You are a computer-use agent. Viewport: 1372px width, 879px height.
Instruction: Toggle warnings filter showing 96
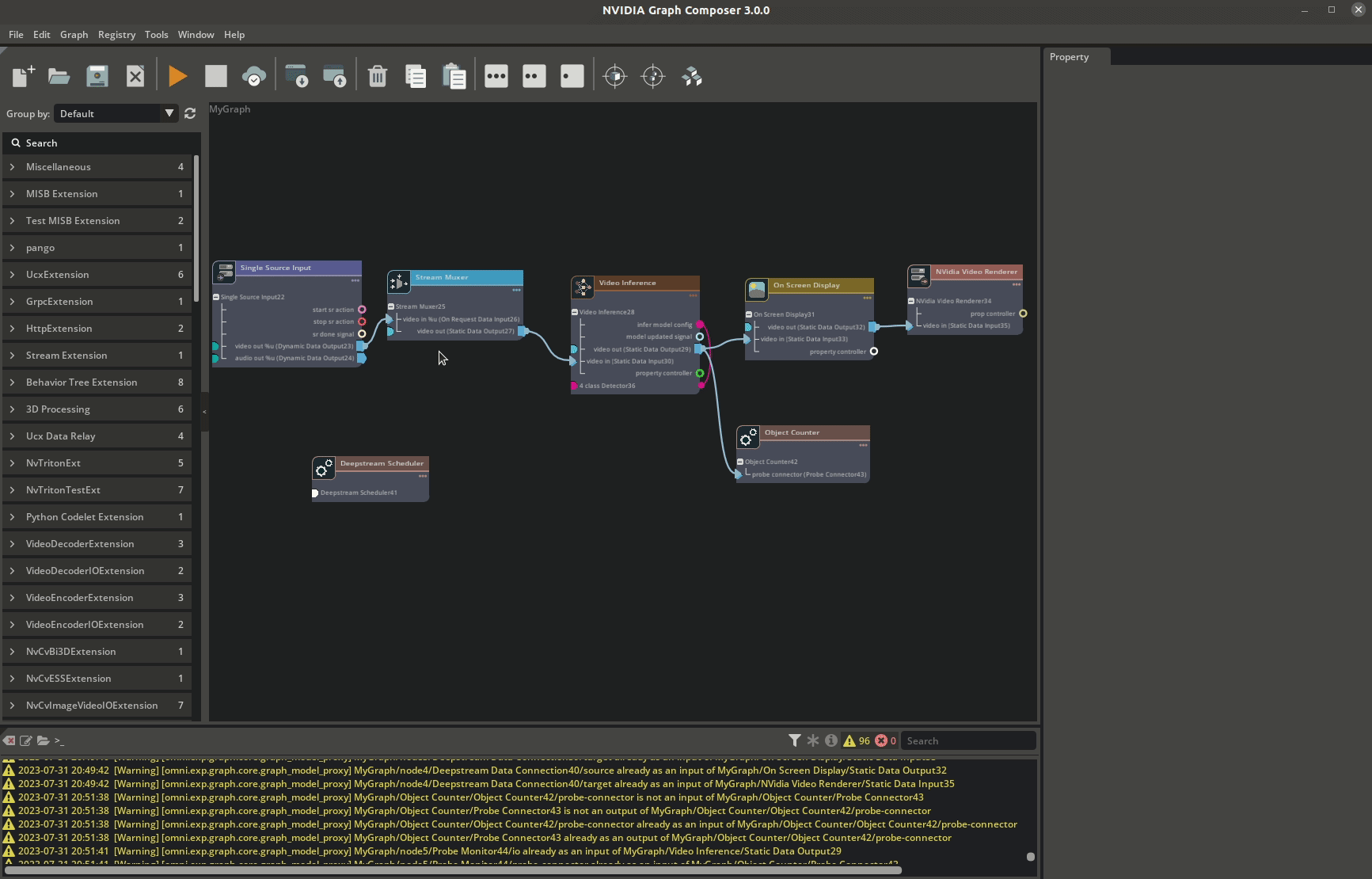[x=857, y=740]
